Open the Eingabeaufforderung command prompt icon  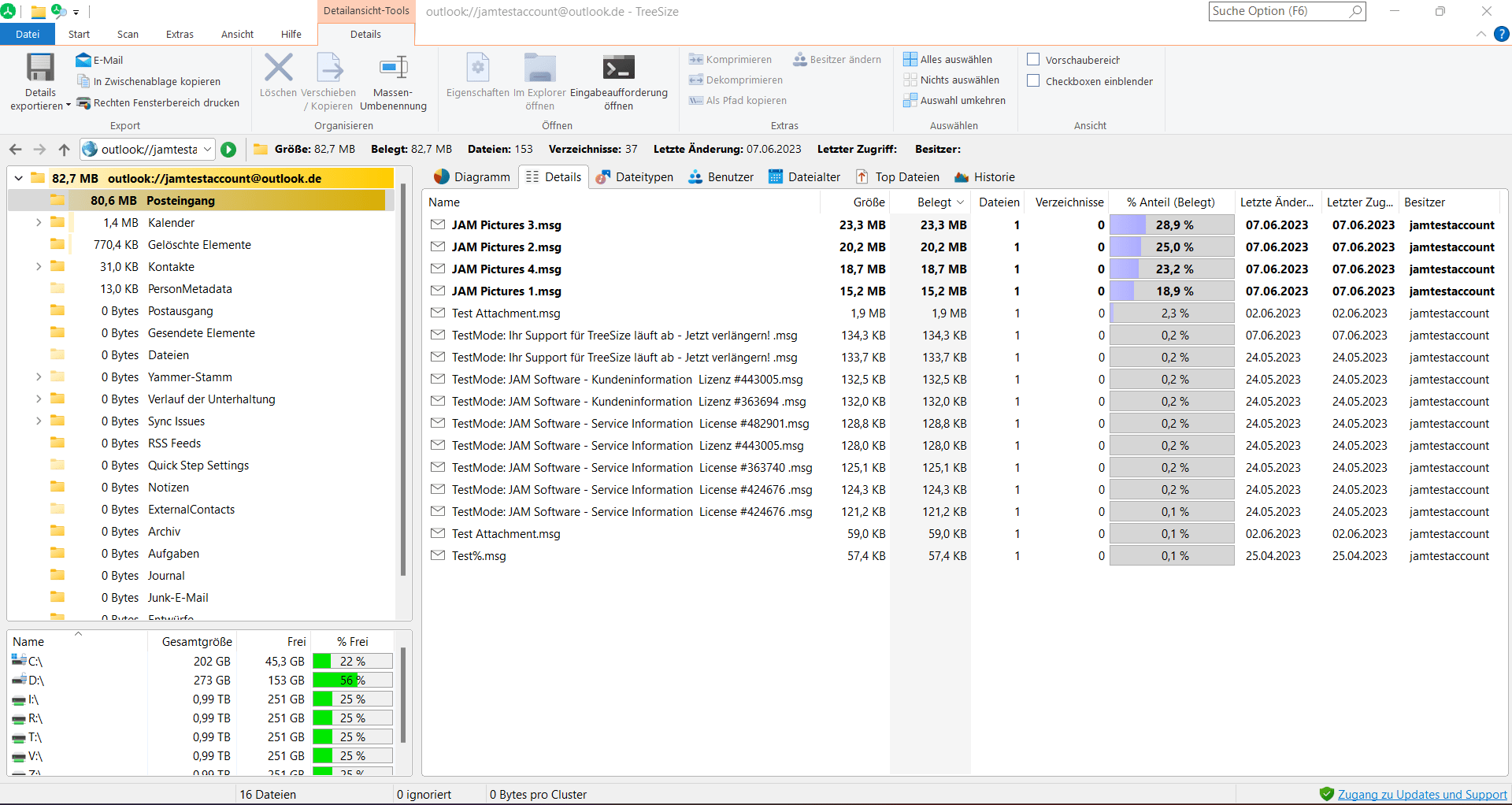point(619,68)
